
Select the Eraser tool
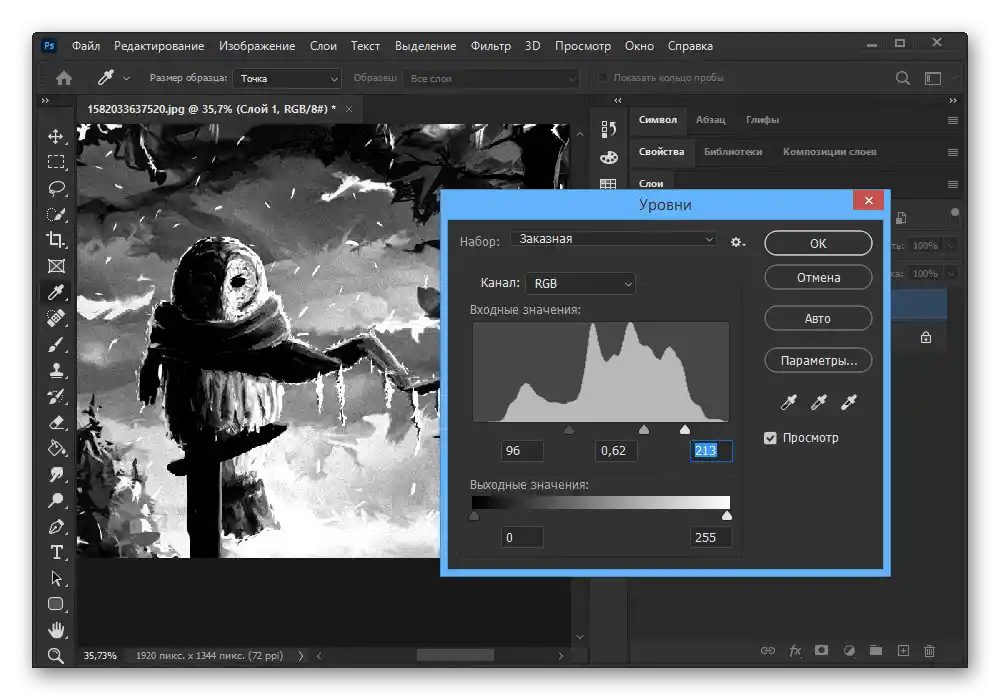tap(56, 423)
